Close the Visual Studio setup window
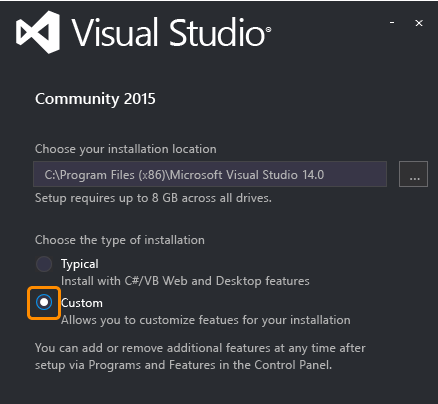Screen dimensions: 438x404 tap(419, 23)
